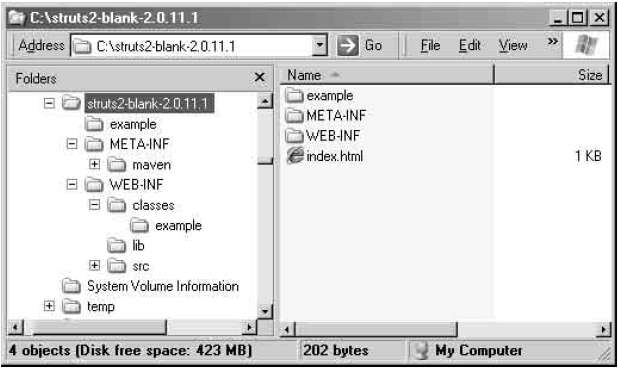Click the 1 KB size value
618x368 pixels.
tap(588, 156)
